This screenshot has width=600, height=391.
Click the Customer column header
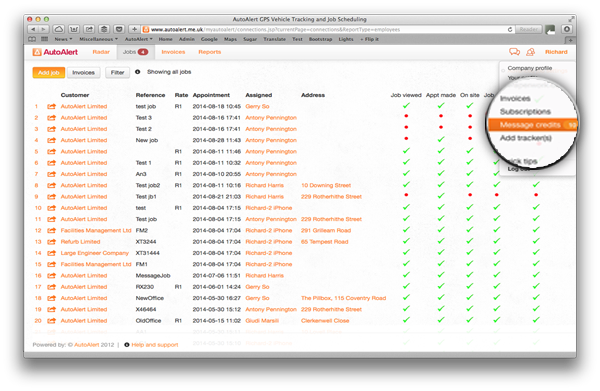click(75, 95)
